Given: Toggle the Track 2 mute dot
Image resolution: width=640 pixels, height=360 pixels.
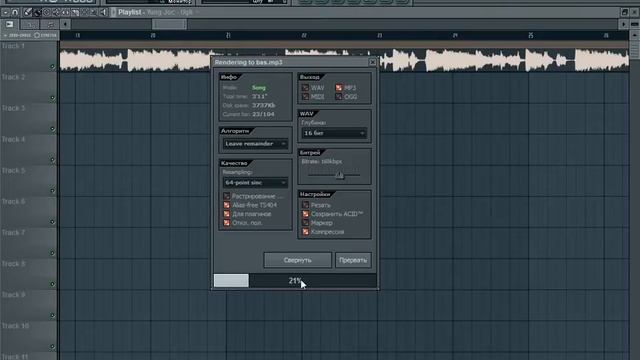Looking at the screenshot, I should (x=52, y=98).
